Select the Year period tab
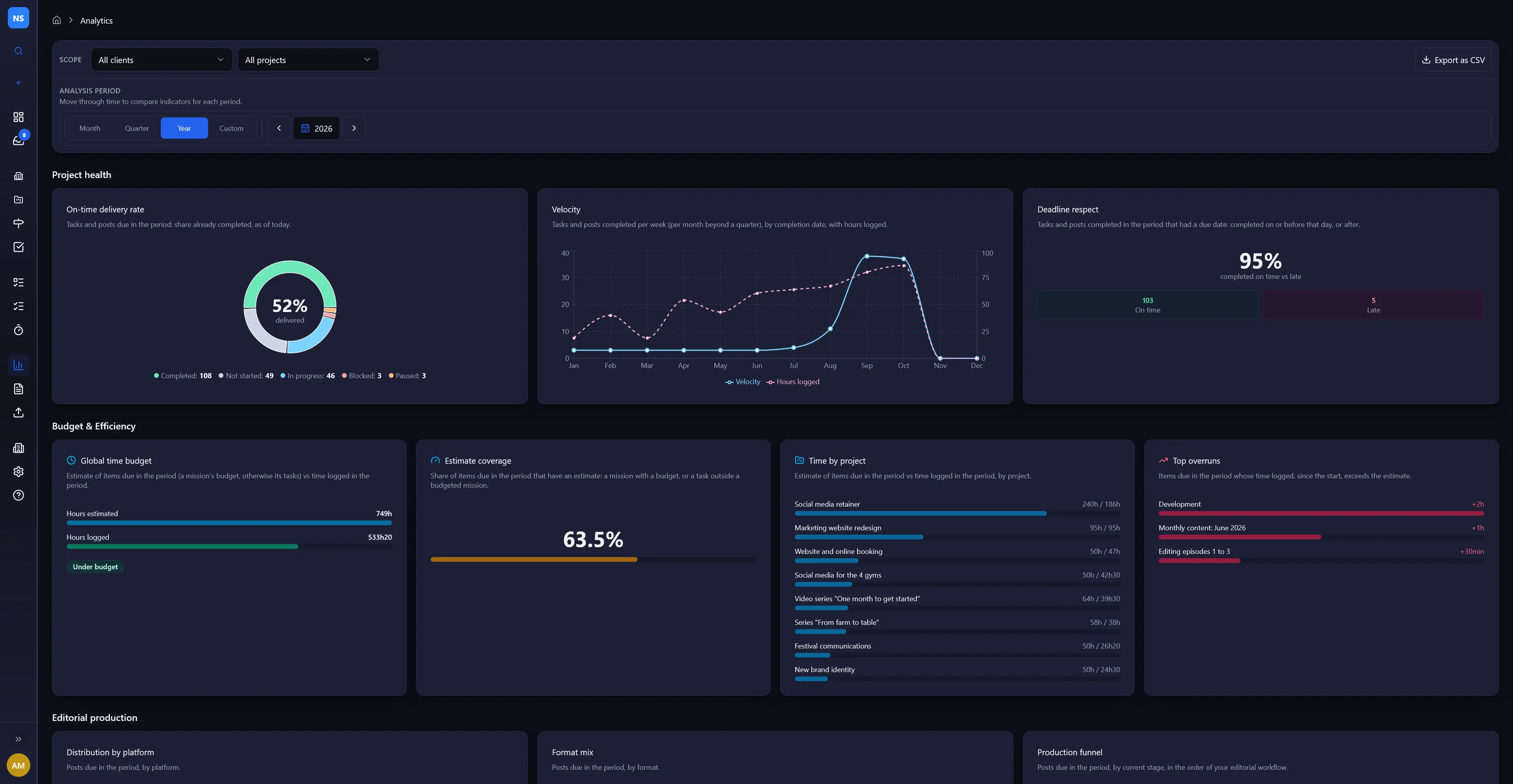 point(184,128)
